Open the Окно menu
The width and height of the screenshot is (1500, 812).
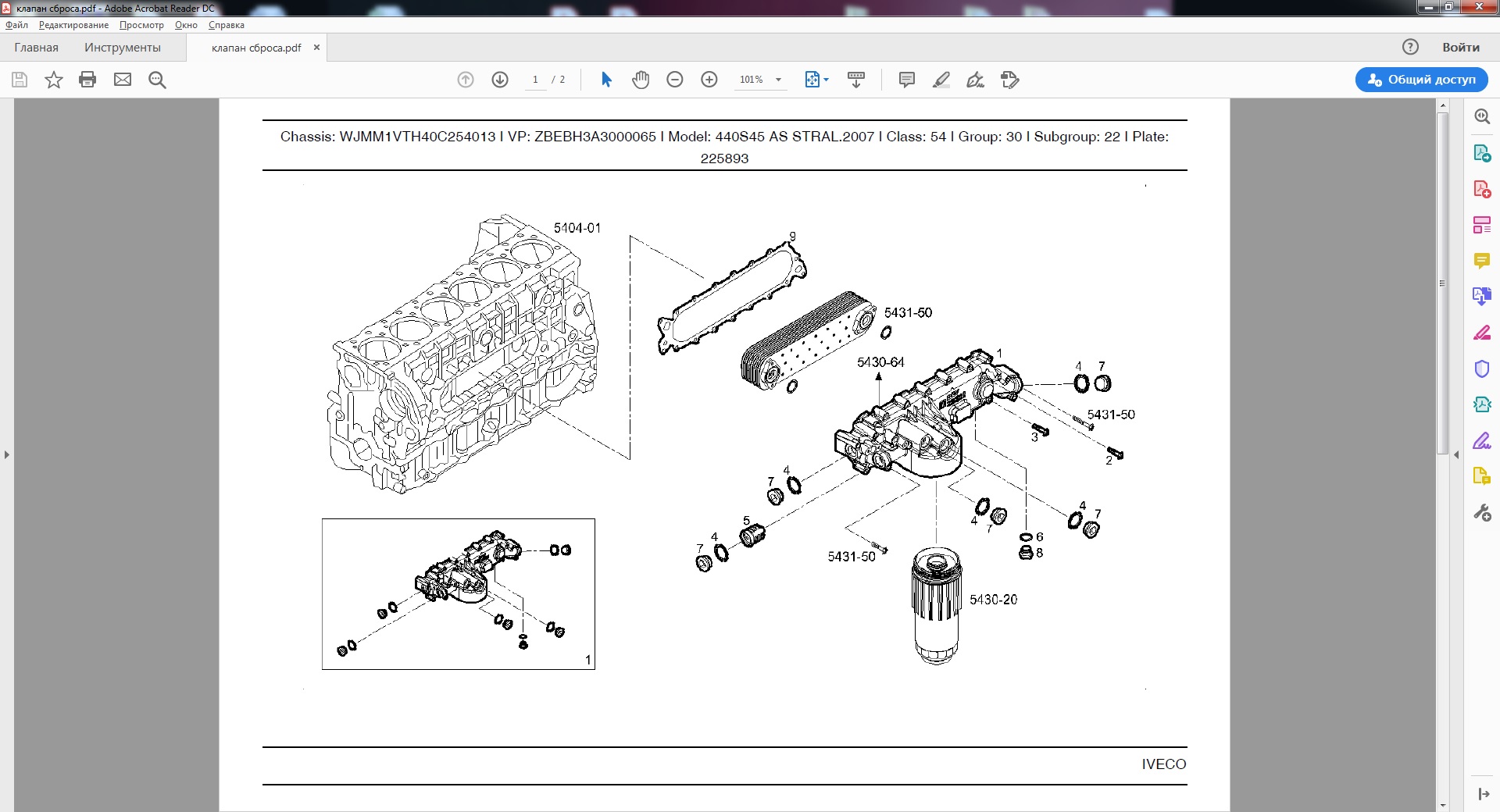(x=186, y=25)
